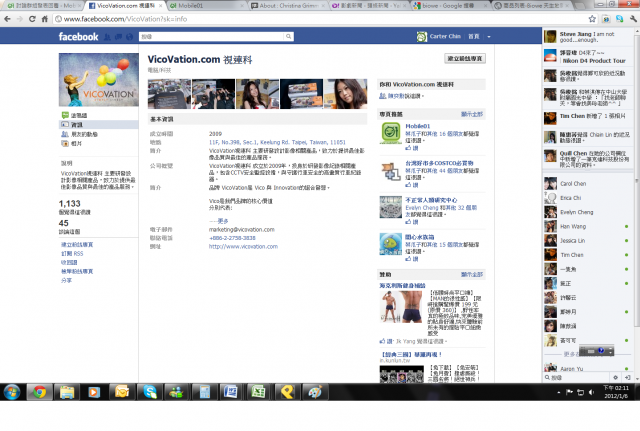Hide the chat sidebar with collapse icon
The width and height of the screenshot is (640, 431).
pyautogui.click(x=628, y=378)
